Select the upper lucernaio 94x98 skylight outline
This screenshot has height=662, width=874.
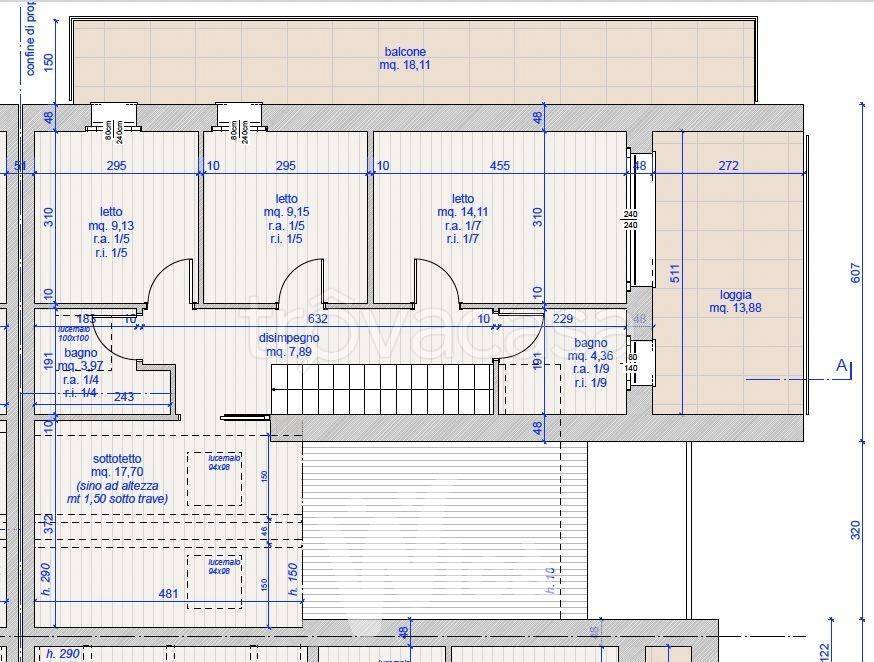[x=215, y=478]
